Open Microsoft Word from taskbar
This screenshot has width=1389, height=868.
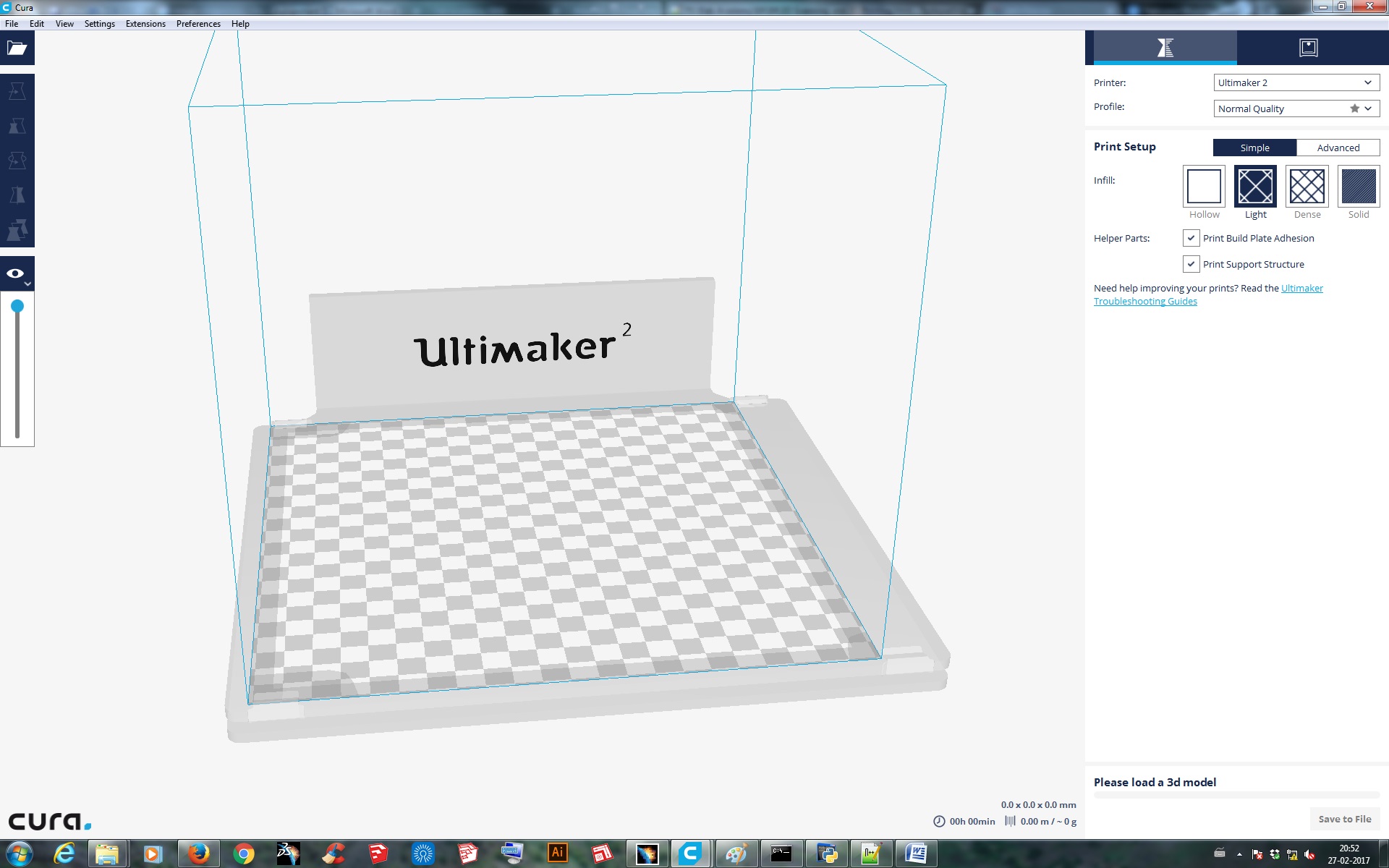coord(916,854)
